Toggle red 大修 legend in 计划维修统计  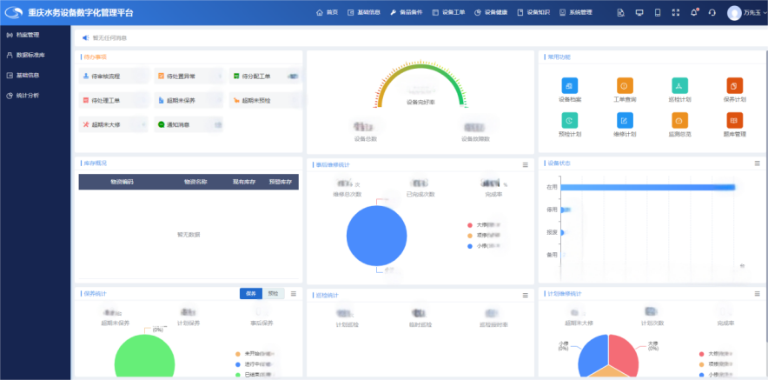tap(715, 354)
